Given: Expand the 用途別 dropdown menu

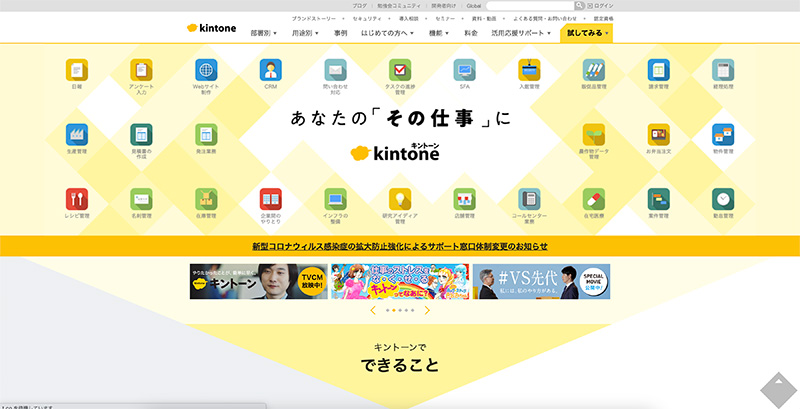Looking at the screenshot, I should (305, 33).
